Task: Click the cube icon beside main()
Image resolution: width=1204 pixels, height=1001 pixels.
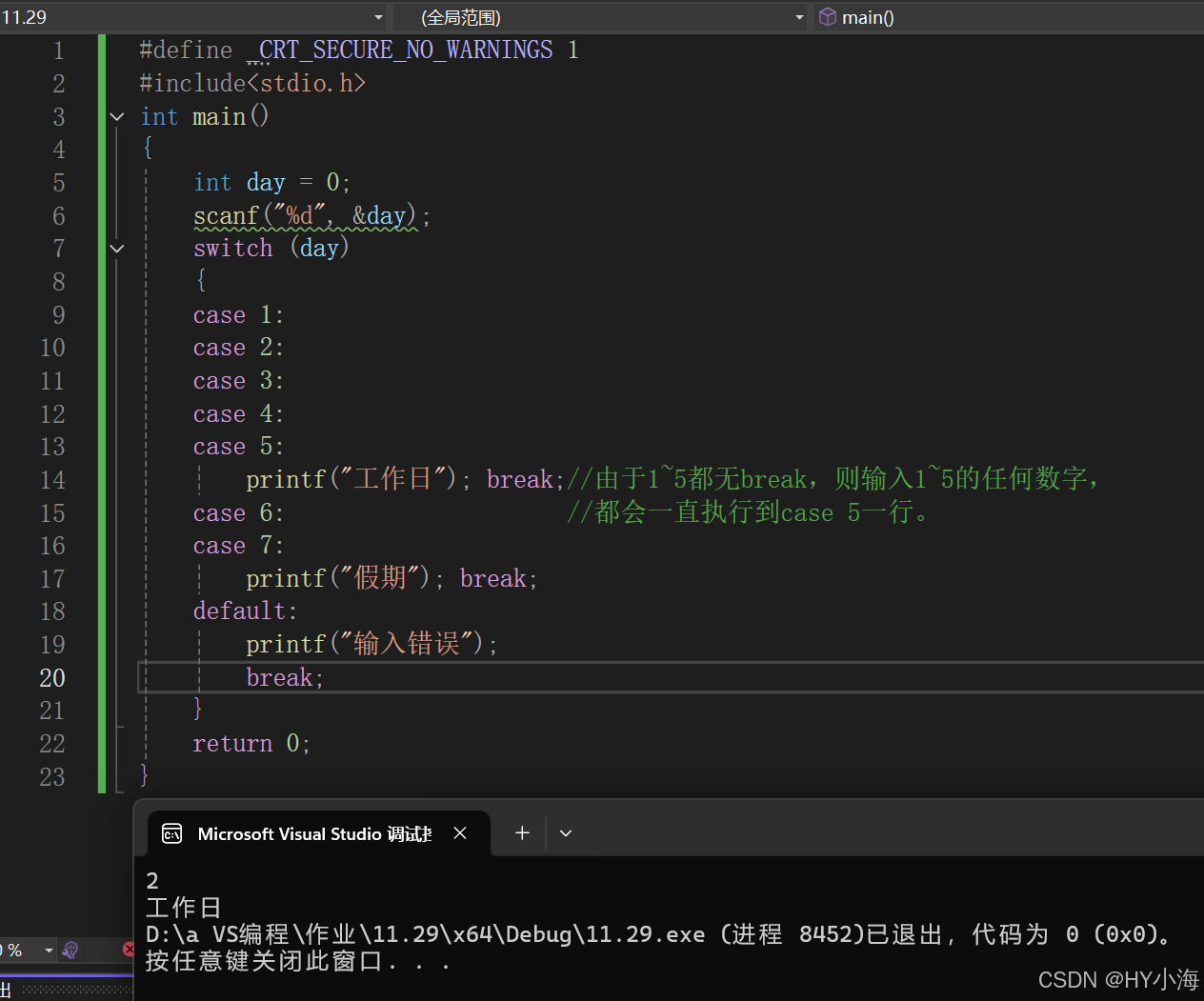Action: coord(826,16)
